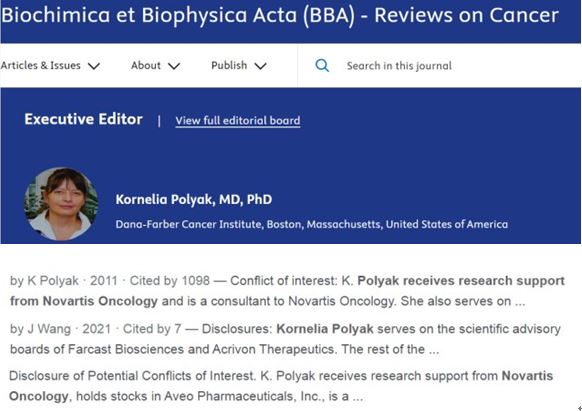
Task: Click the J Wang 2021 disclosure snippet
Action: 285,339
